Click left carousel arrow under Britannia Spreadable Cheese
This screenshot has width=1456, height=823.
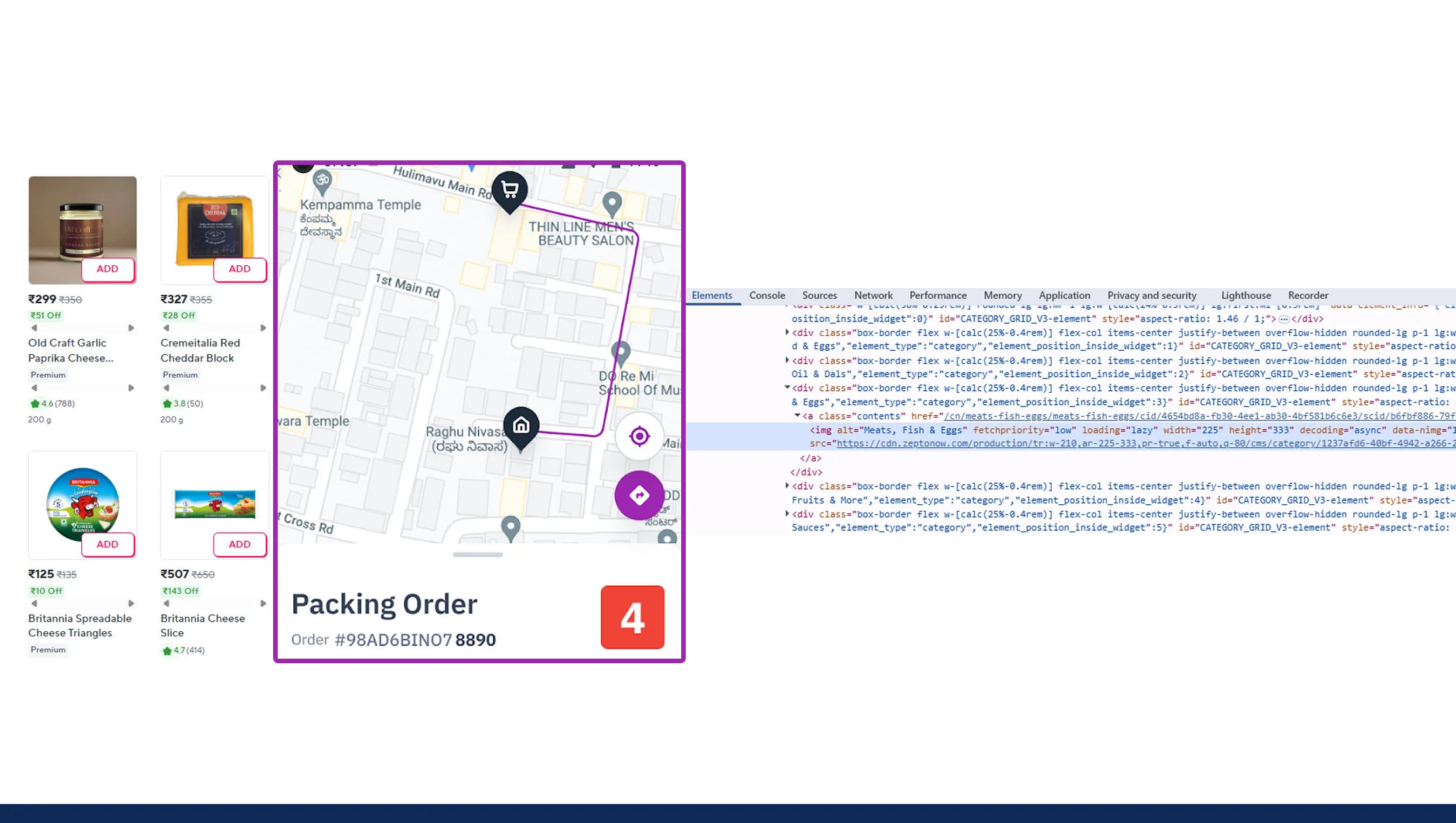tap(34, 603)
